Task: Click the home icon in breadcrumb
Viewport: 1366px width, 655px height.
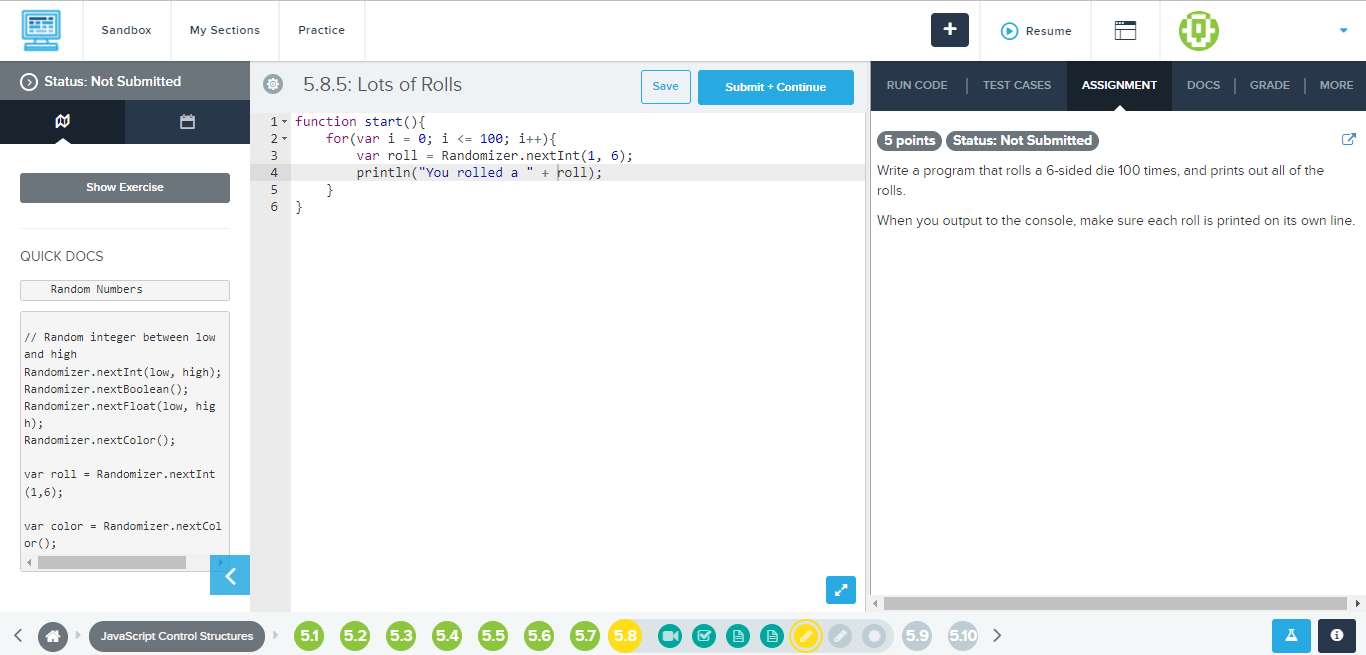Action: click(x=53, y=636)
